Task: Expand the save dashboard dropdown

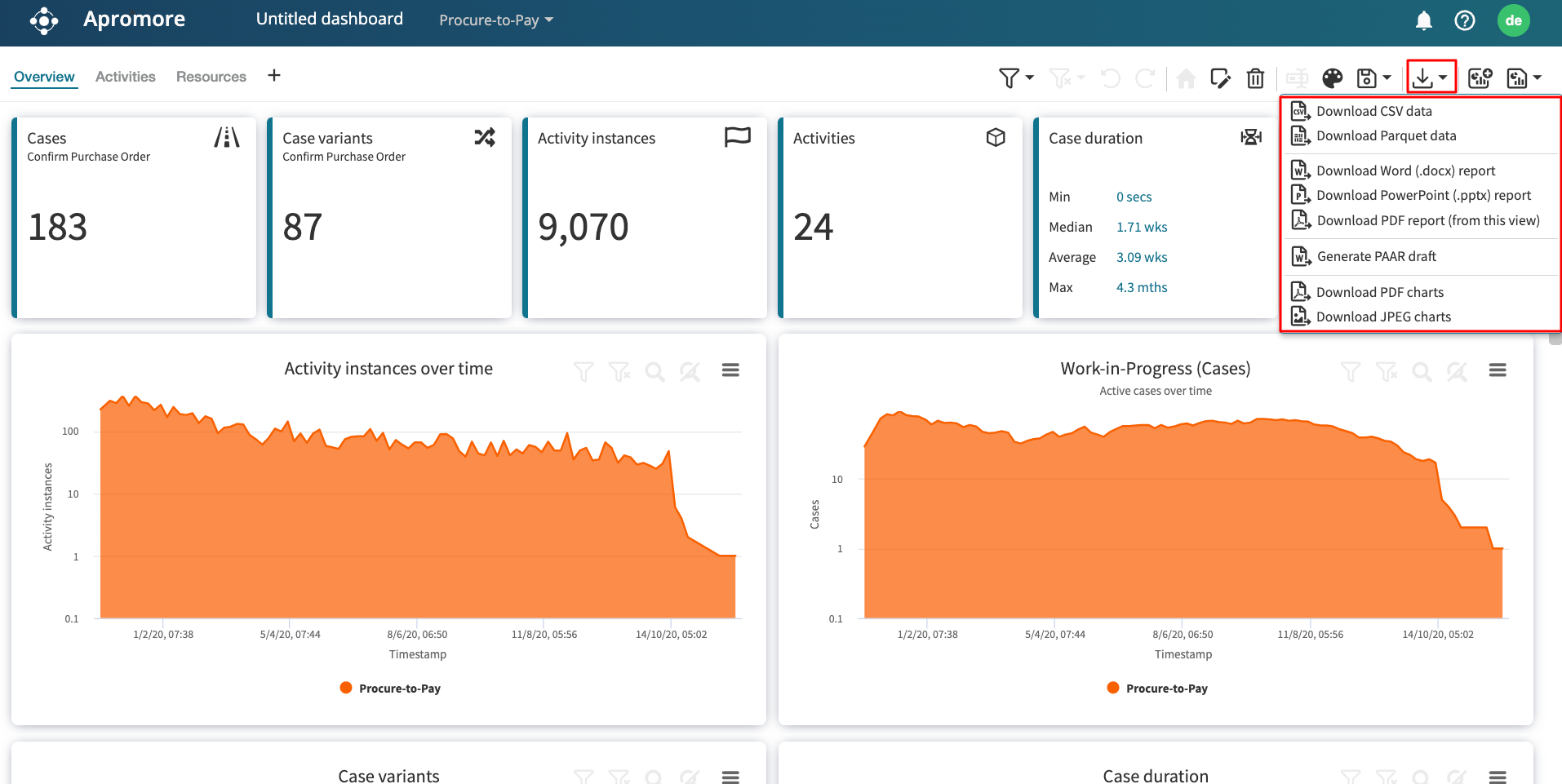Action: [1374, 78]
